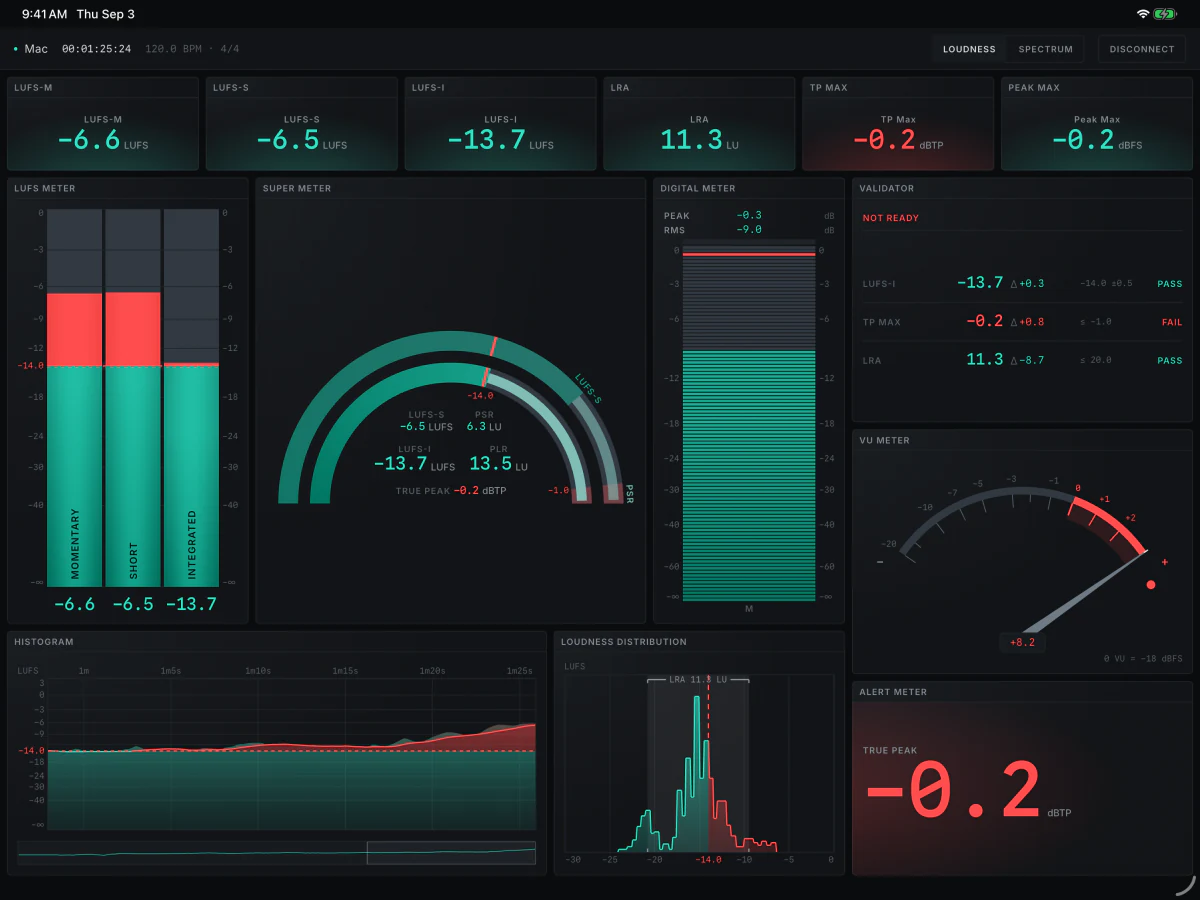1200x900 pixels.
Task: Switch to the SPECTRUM tab
Action: pyautogui.click(x=1046, y=49)
